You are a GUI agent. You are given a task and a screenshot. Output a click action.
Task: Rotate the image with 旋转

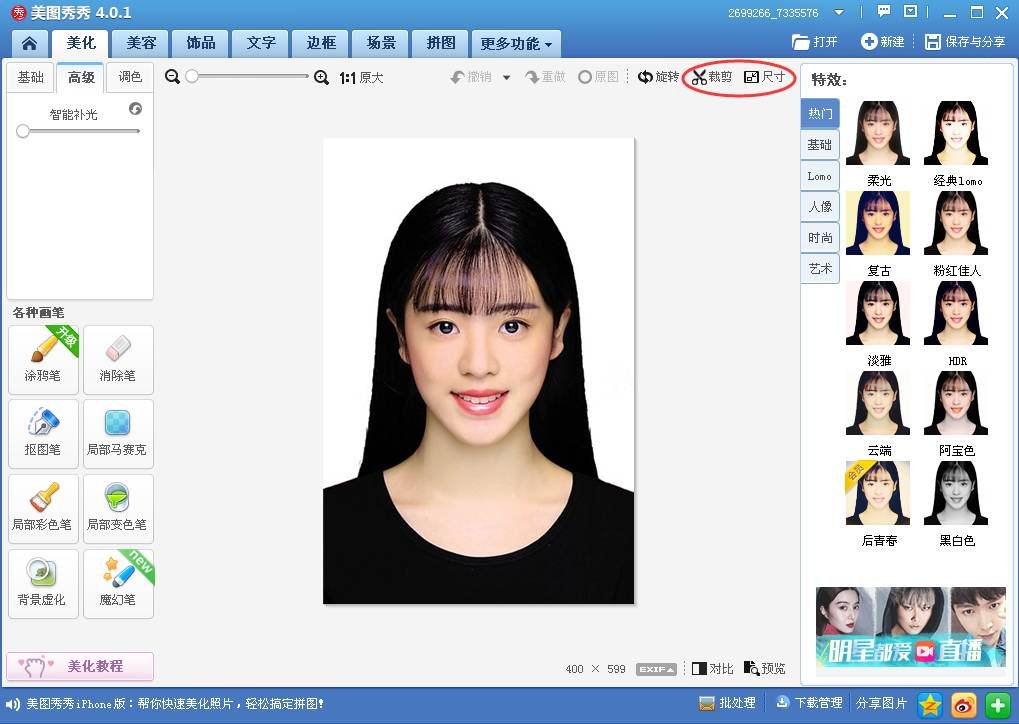coord(658,77)
